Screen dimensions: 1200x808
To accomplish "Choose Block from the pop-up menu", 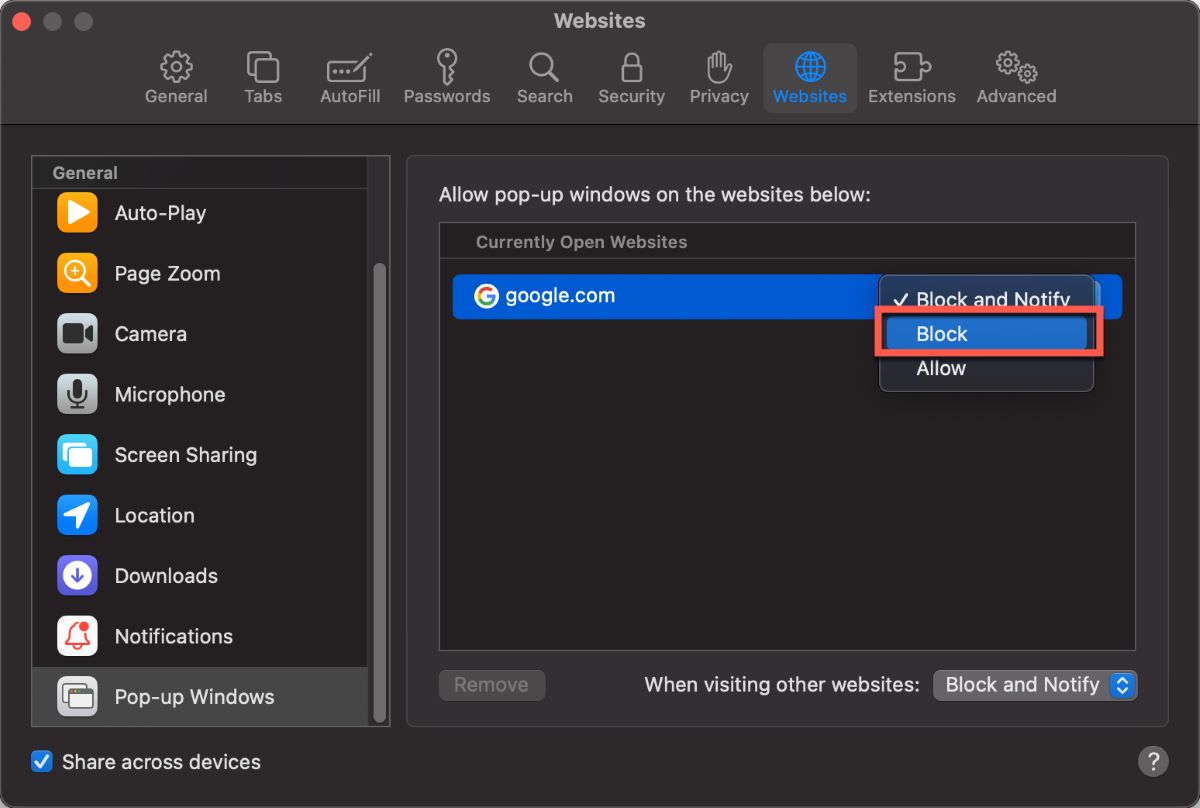I will tap(986, 334).
